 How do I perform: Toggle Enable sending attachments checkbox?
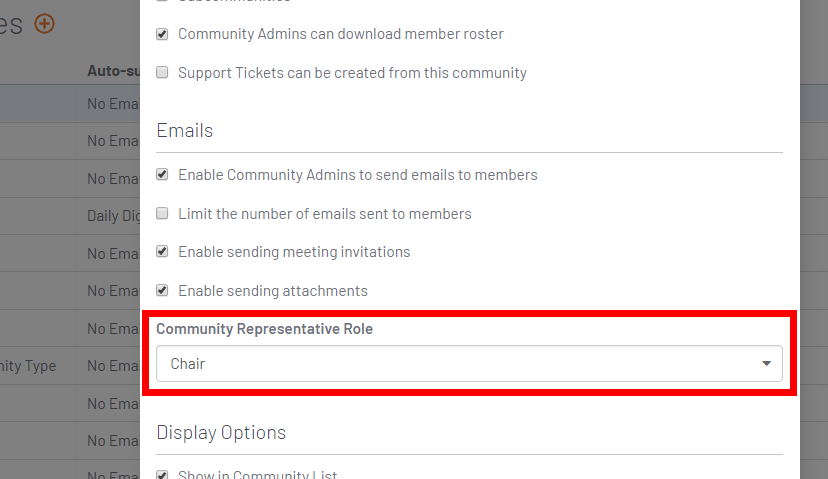coord(162,290)
